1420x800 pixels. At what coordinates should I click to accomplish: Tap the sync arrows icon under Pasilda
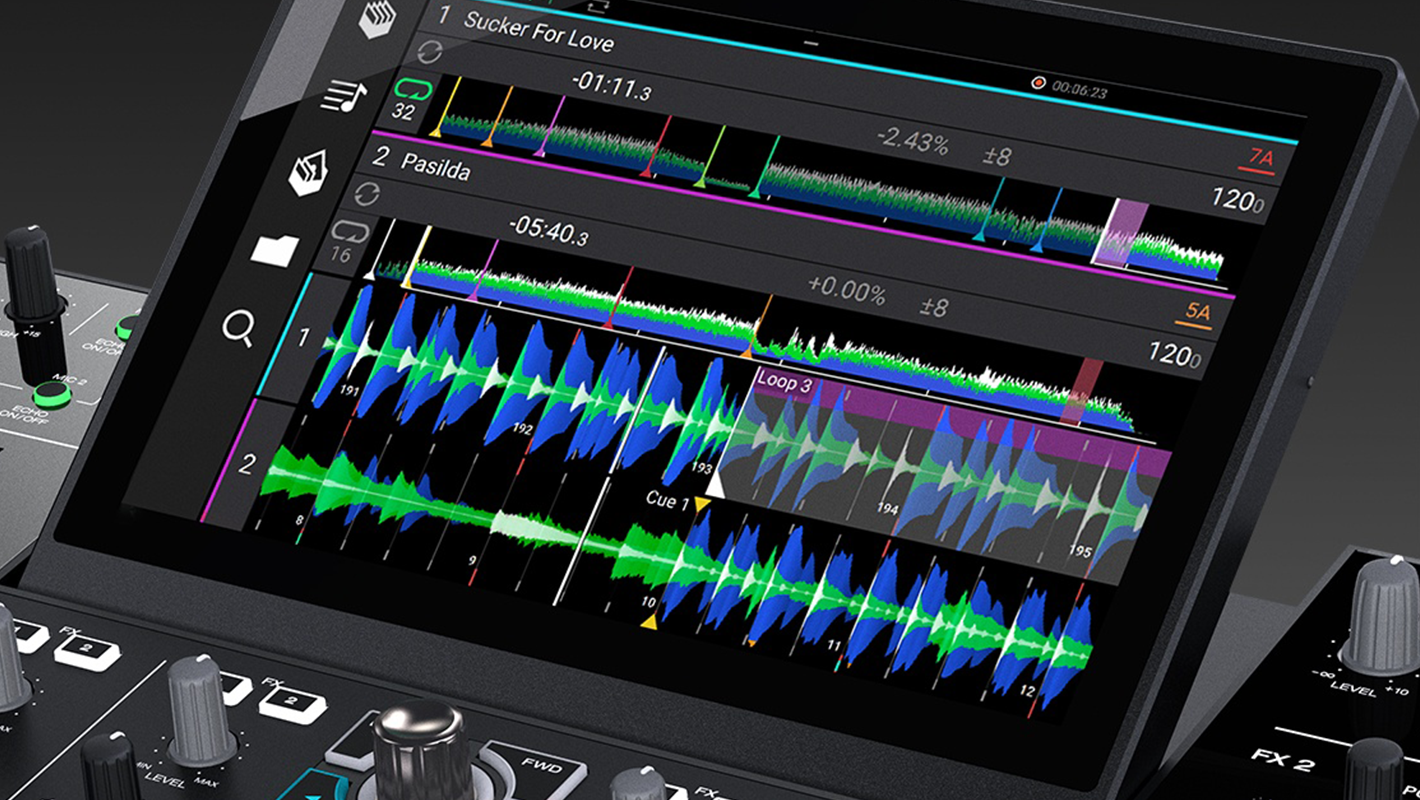tap(367, 193)
